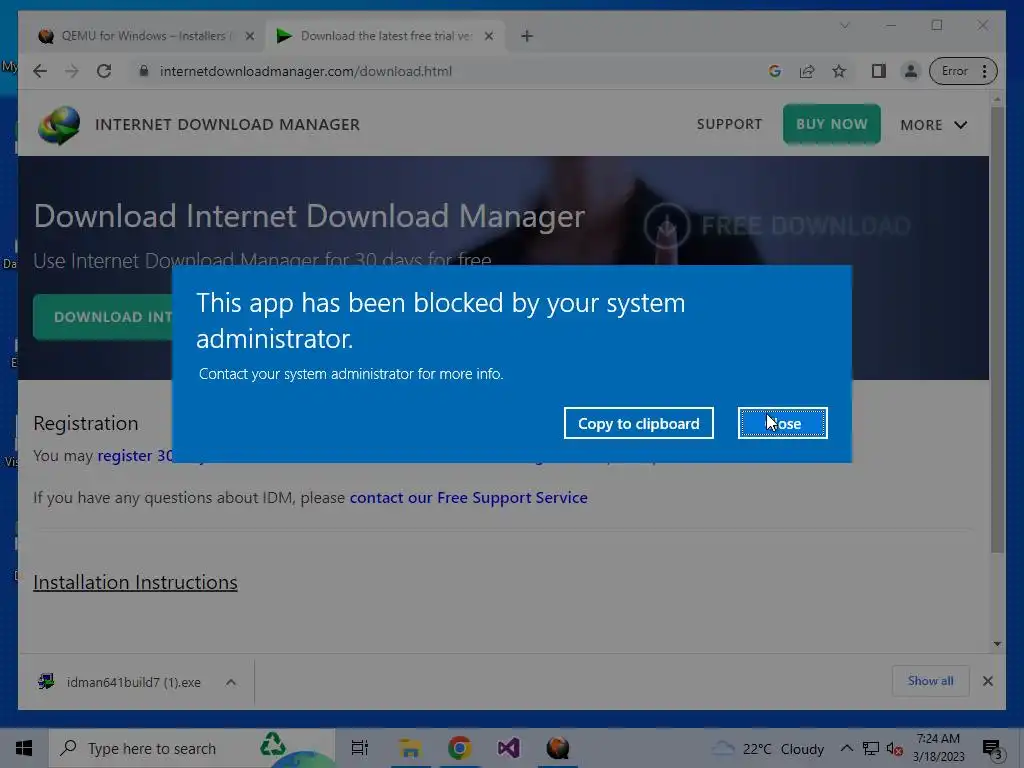This screenshot has width=1024, height=768.
Task: Open the weather widget 22°C Cloudy
Action: click(768, 749)
